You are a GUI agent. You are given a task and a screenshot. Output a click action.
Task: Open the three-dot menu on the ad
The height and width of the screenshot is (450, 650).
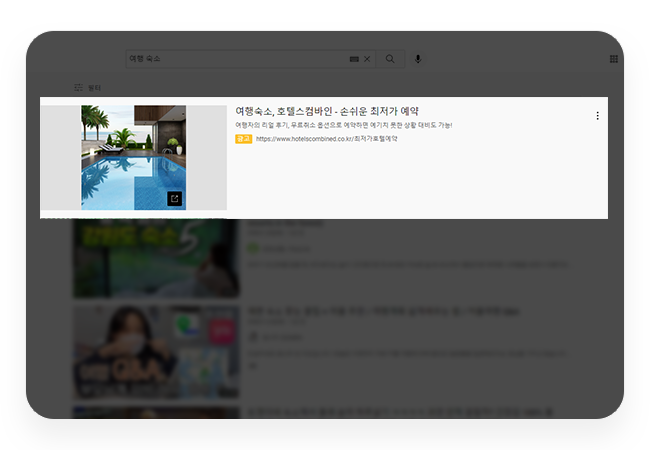click(x=597, y=116)
